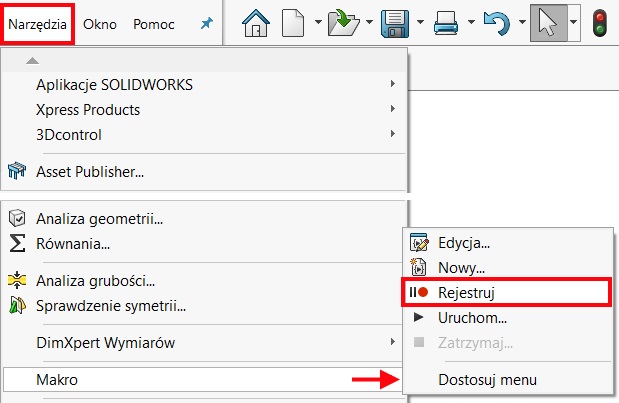619x403 pixels.
Task: Open Aplikacje SOLIDWORKS submenu
Action: 204,84
